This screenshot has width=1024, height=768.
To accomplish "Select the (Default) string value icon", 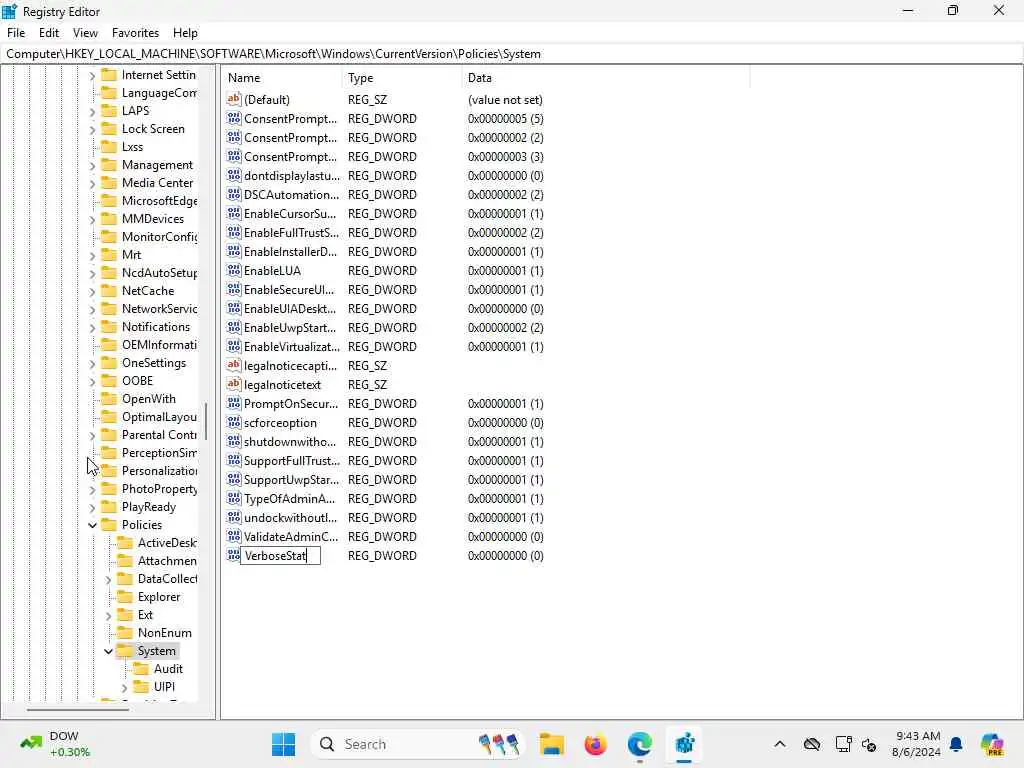I will [233, 99].
